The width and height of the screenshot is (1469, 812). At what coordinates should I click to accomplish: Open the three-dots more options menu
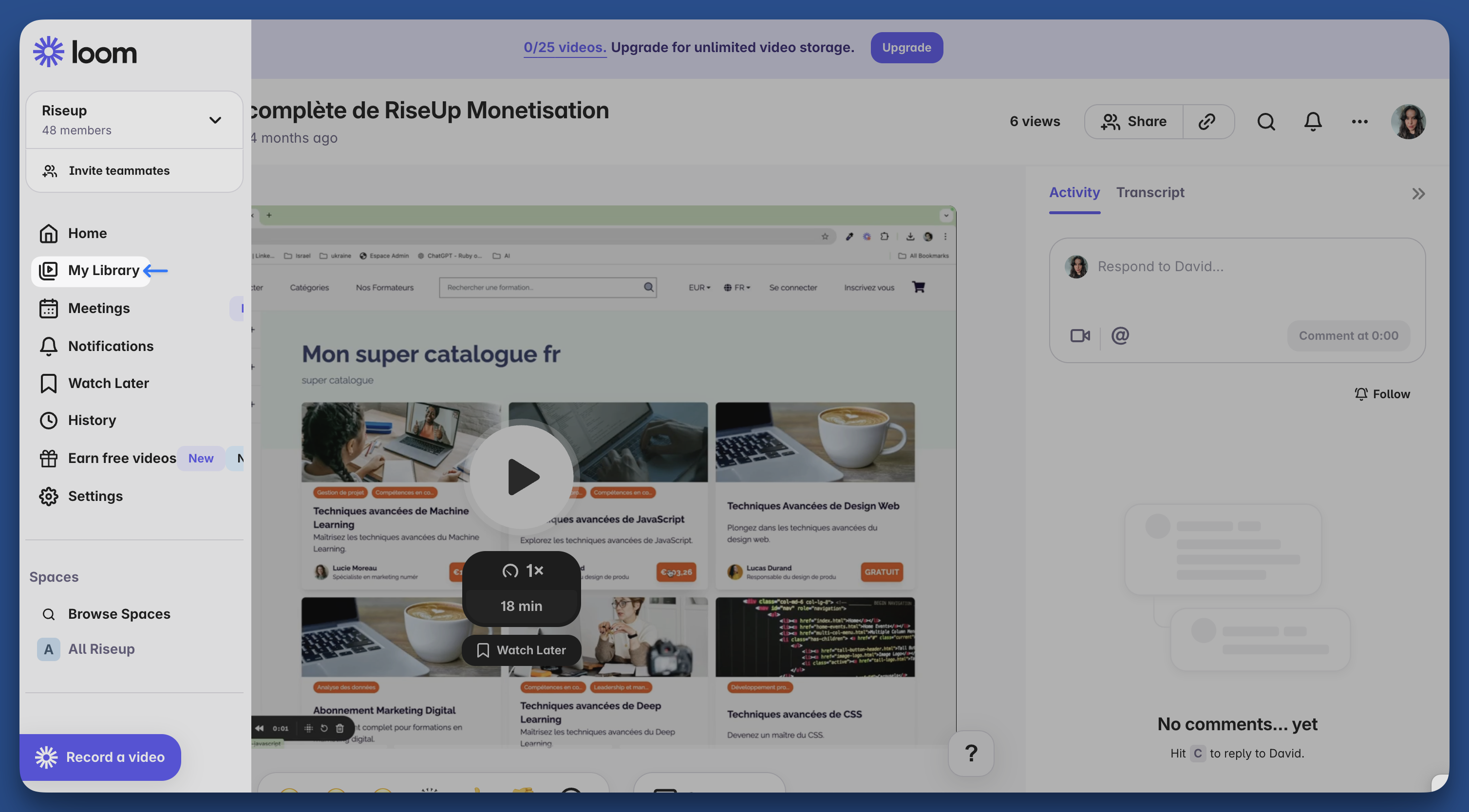point(1359,121)
